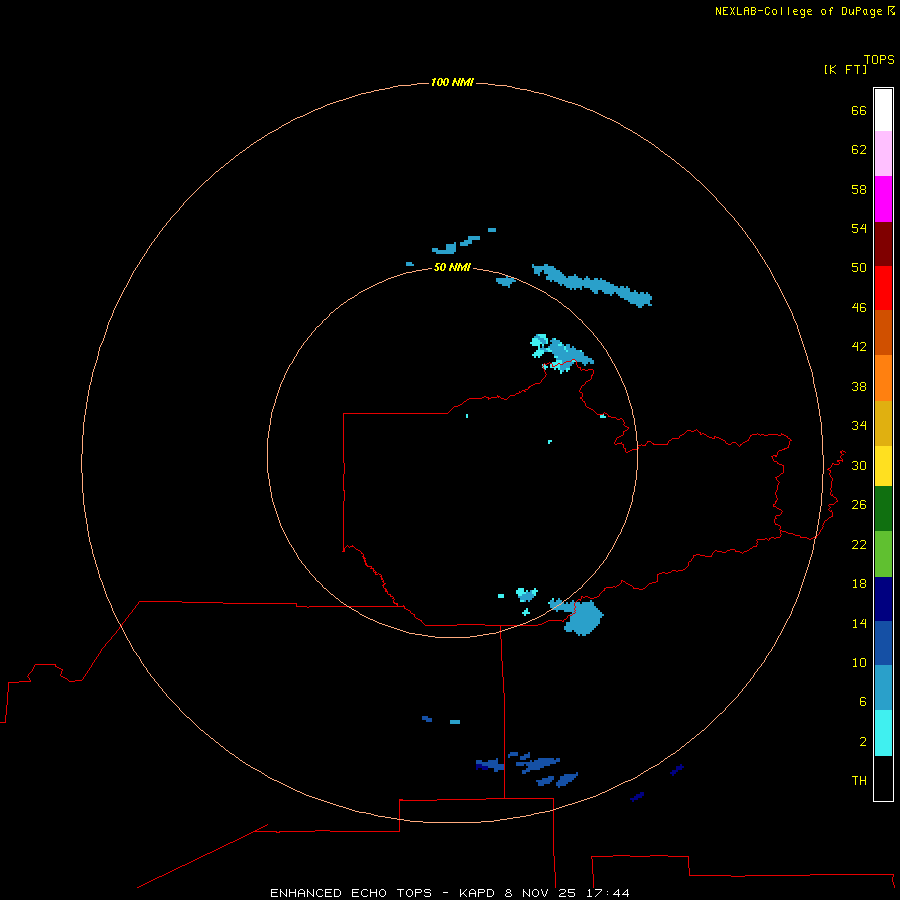Click the yellow 34 kft legend swatch
This screenshot has height=900, width=900.
coord(883,466)
